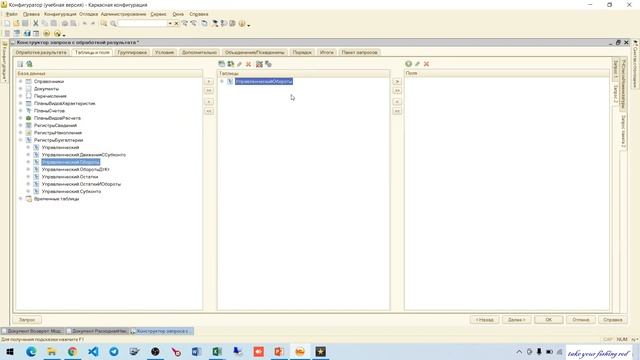Switch to the Обработка результата tab
Screen dimensions: 640x360
41,53
